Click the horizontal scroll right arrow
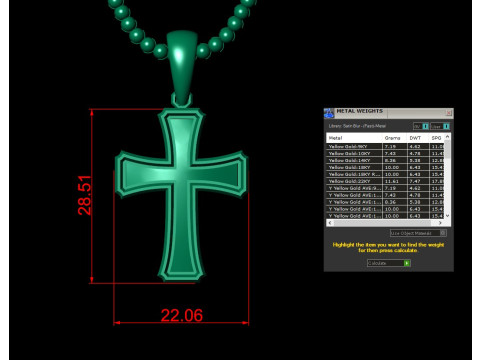480x360 pixels. point(440,223)
